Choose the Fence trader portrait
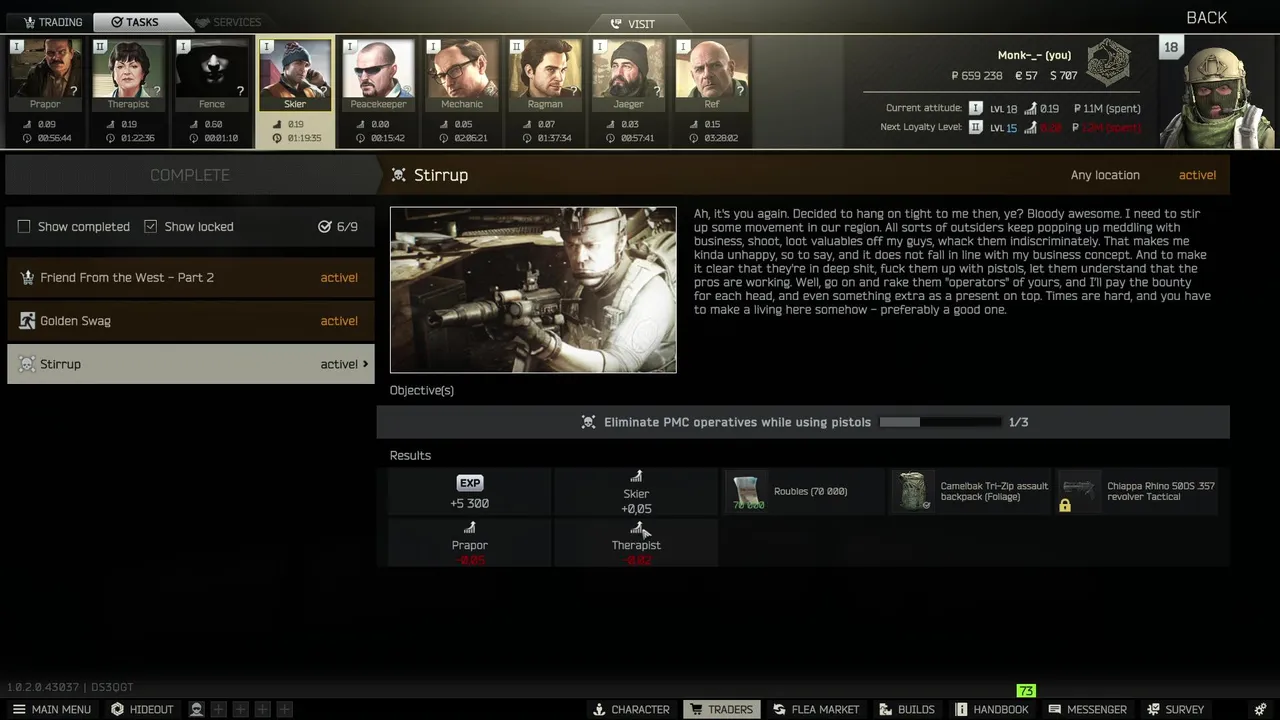Viewport: 1280px width, 720px height. coord(211,75)
